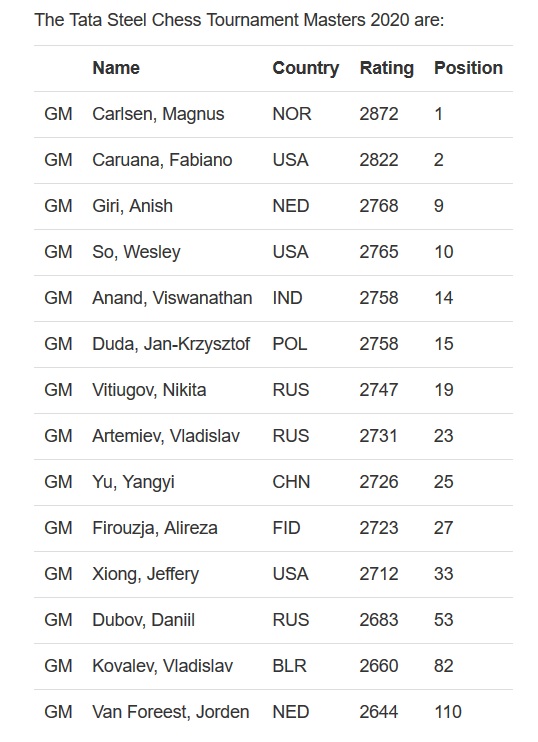Click FID country code cell

286,528
